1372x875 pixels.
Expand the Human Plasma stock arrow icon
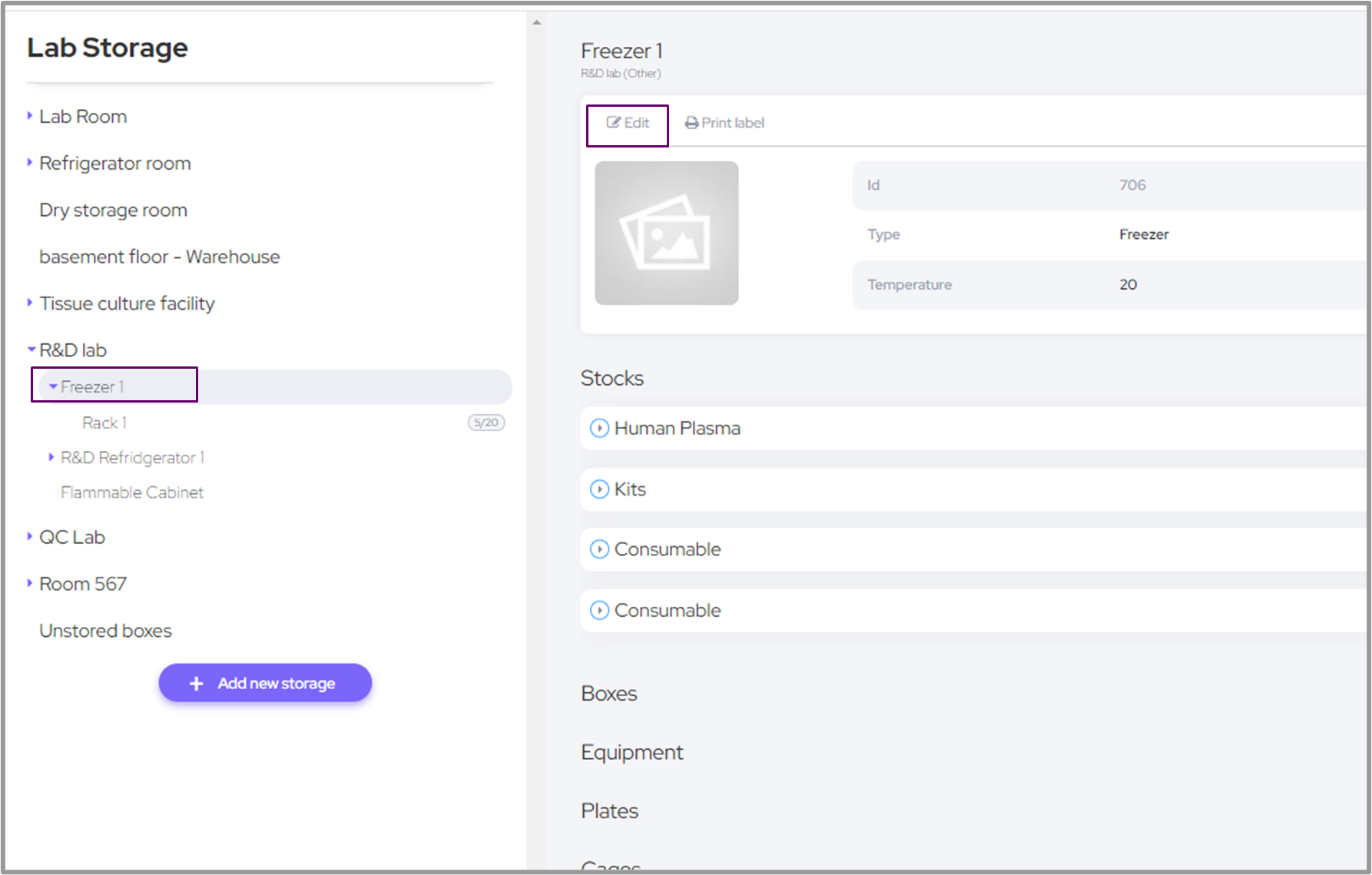599,428
